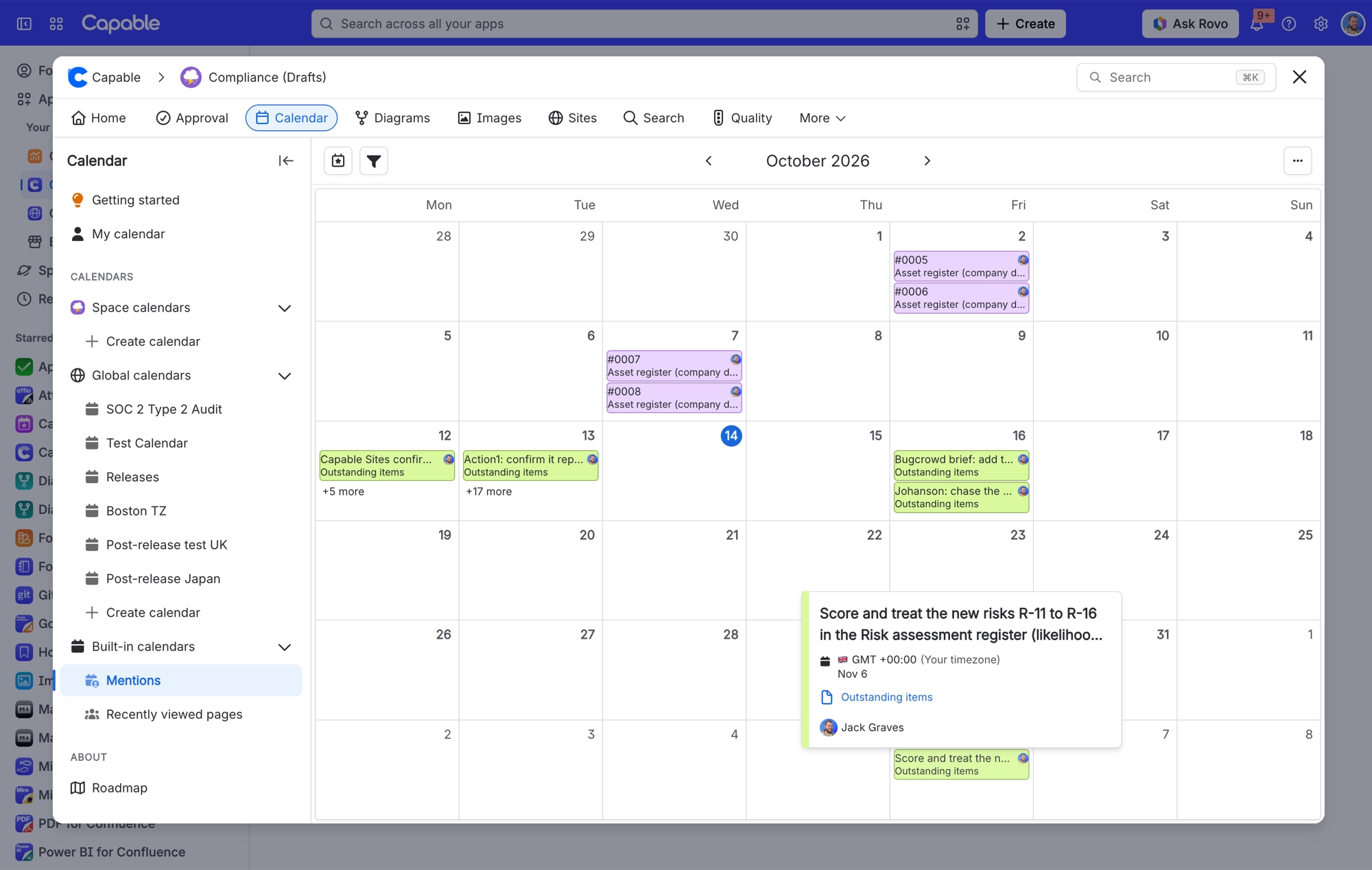Open Getting started in sidebar
The width and height of the screenshot is (1372, 870).
tap(181, 200)
